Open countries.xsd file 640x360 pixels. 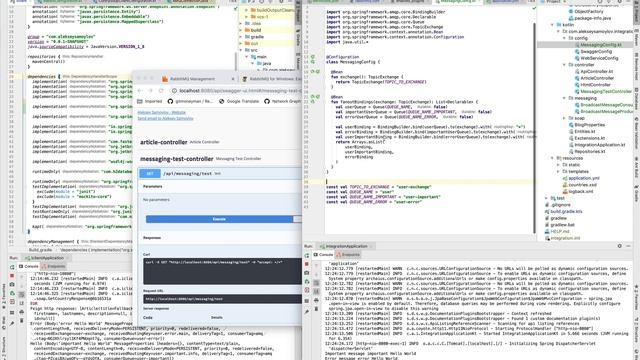(582, 185)
